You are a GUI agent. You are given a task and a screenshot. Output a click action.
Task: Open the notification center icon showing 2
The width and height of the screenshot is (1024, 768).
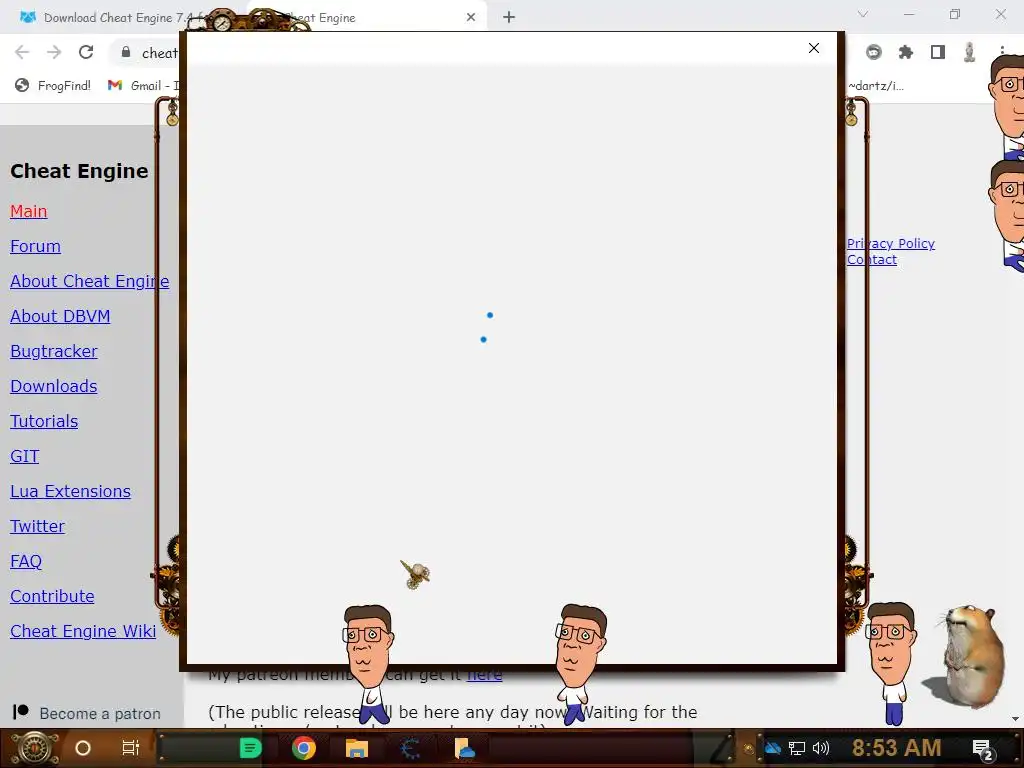pos(983,749)
